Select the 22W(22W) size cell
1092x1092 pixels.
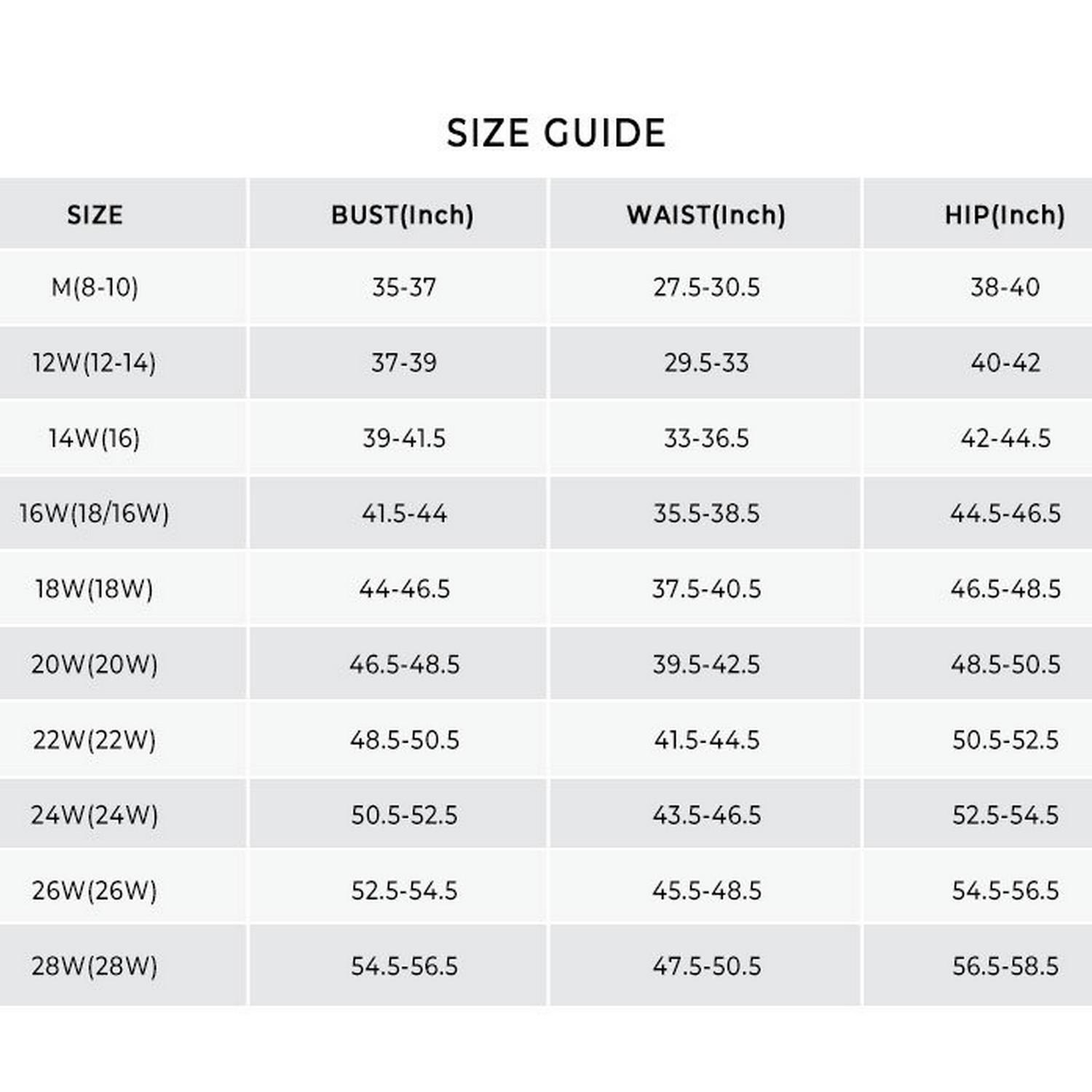(95, 740)
